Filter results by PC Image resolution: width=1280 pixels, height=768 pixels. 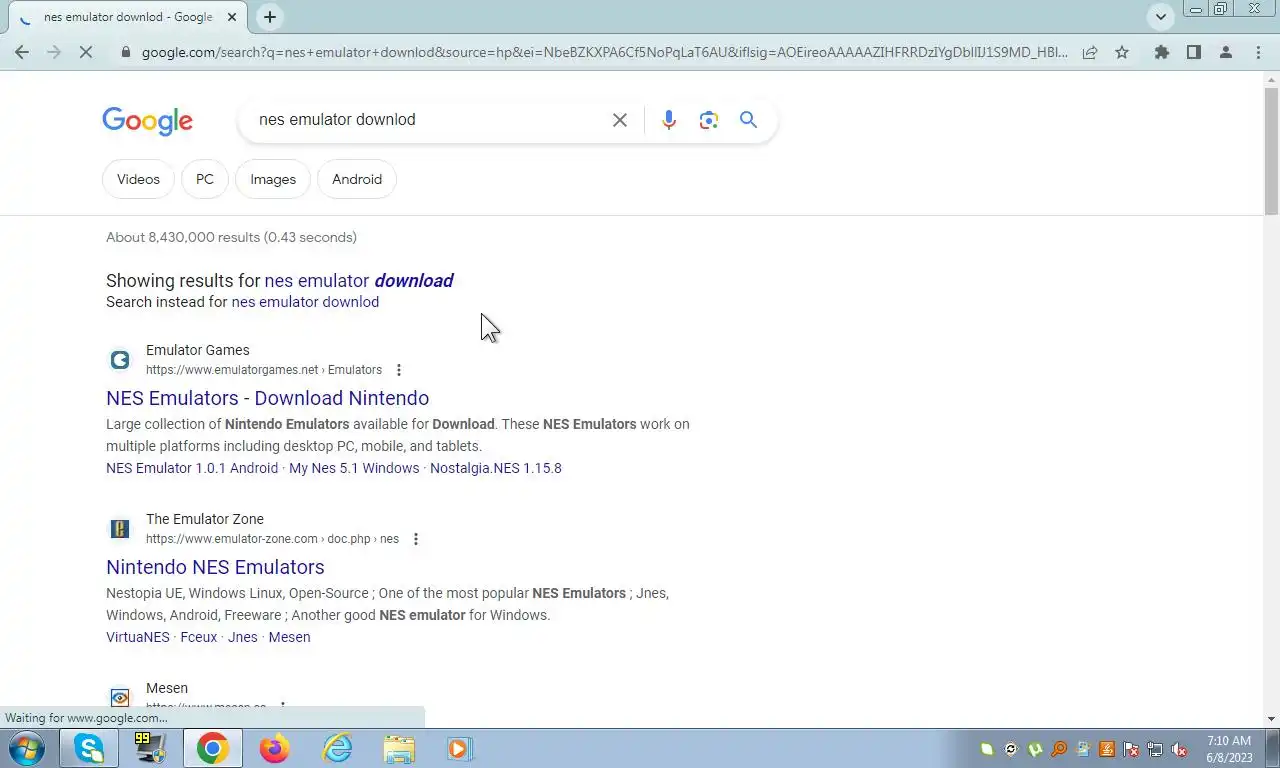(205, 179)
